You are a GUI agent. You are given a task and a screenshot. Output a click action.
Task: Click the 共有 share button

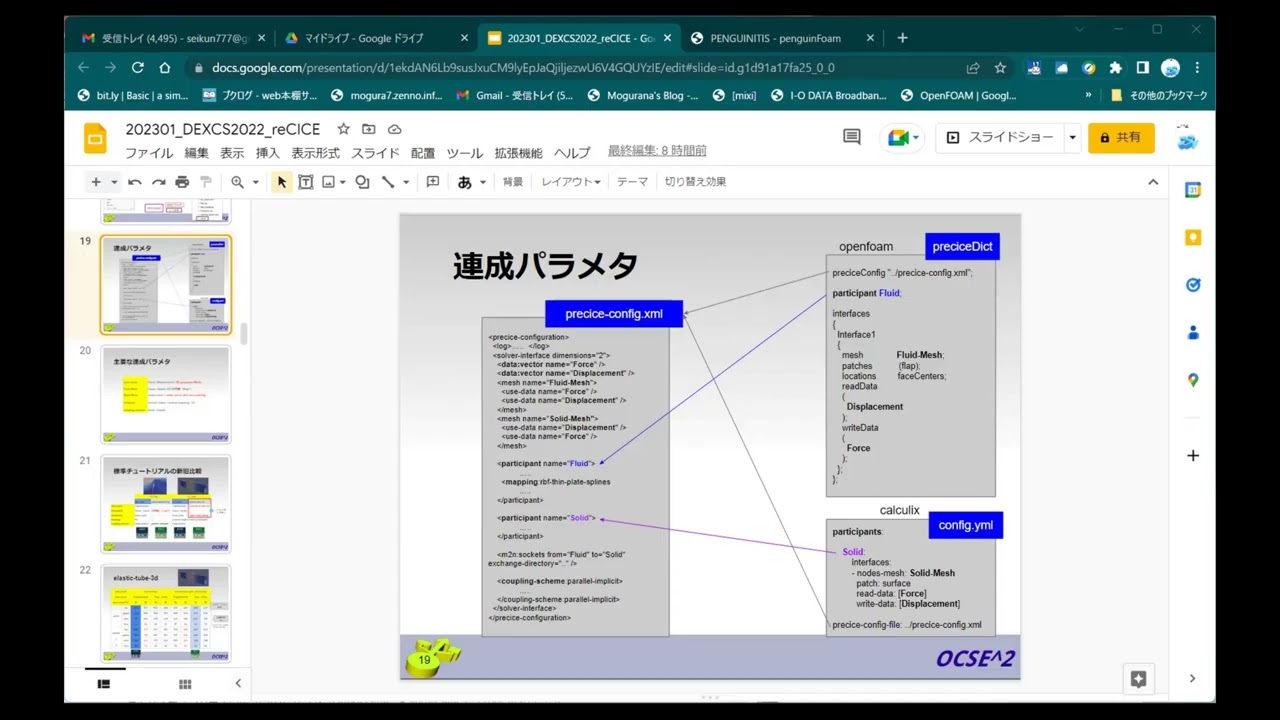point(1121,138)
